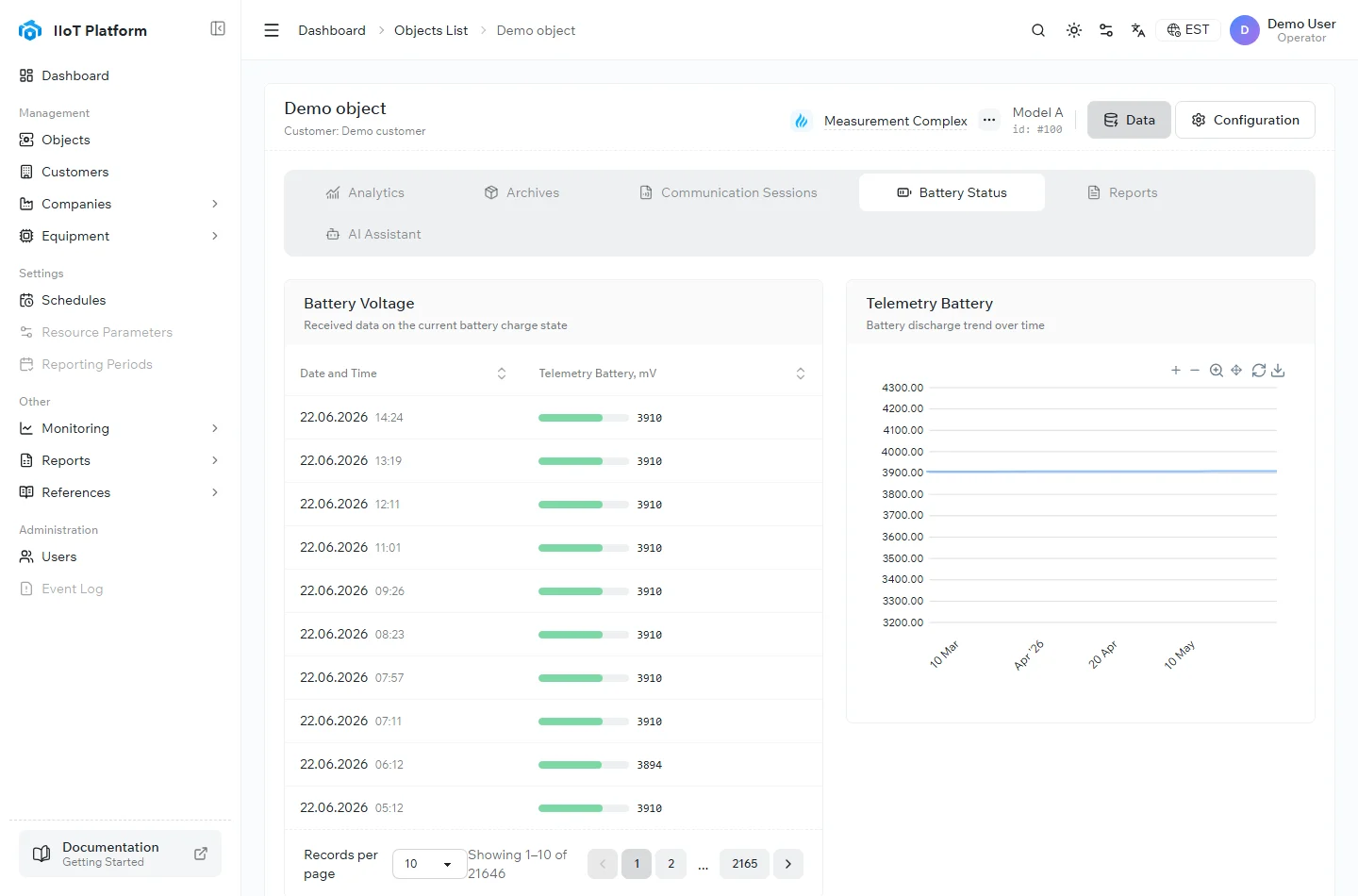Open the language translate icon
Screen dimensions: 1358x896
tap(1138, 30)
